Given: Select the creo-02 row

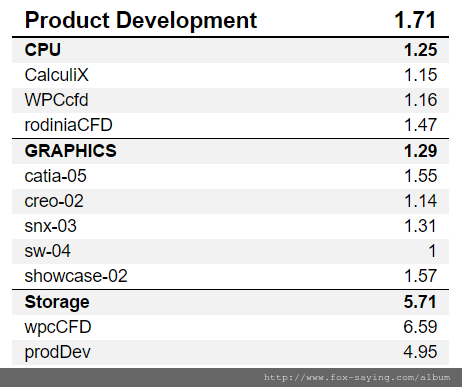Looking at the screenshot, I should (x=230, y=201).
